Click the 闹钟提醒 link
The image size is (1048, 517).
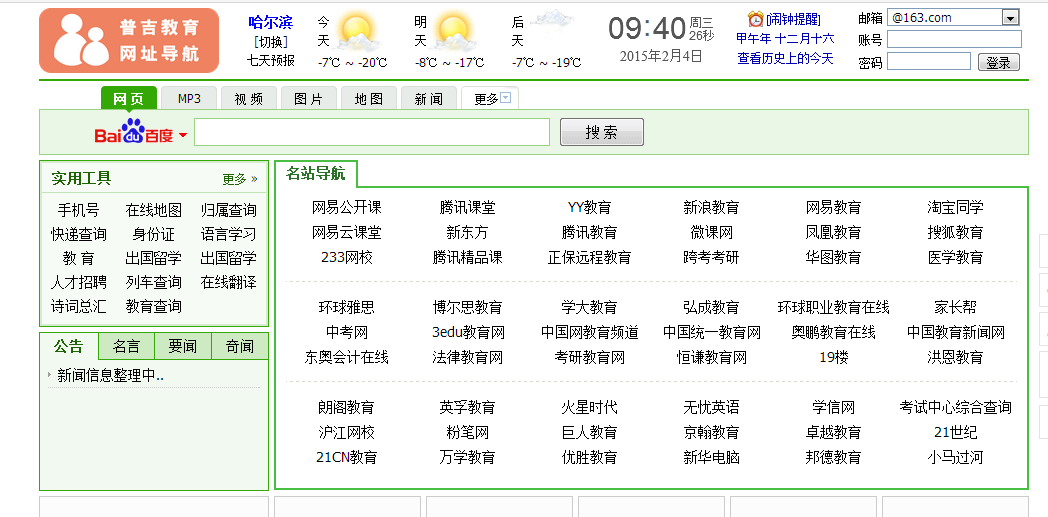coord(793,19)
